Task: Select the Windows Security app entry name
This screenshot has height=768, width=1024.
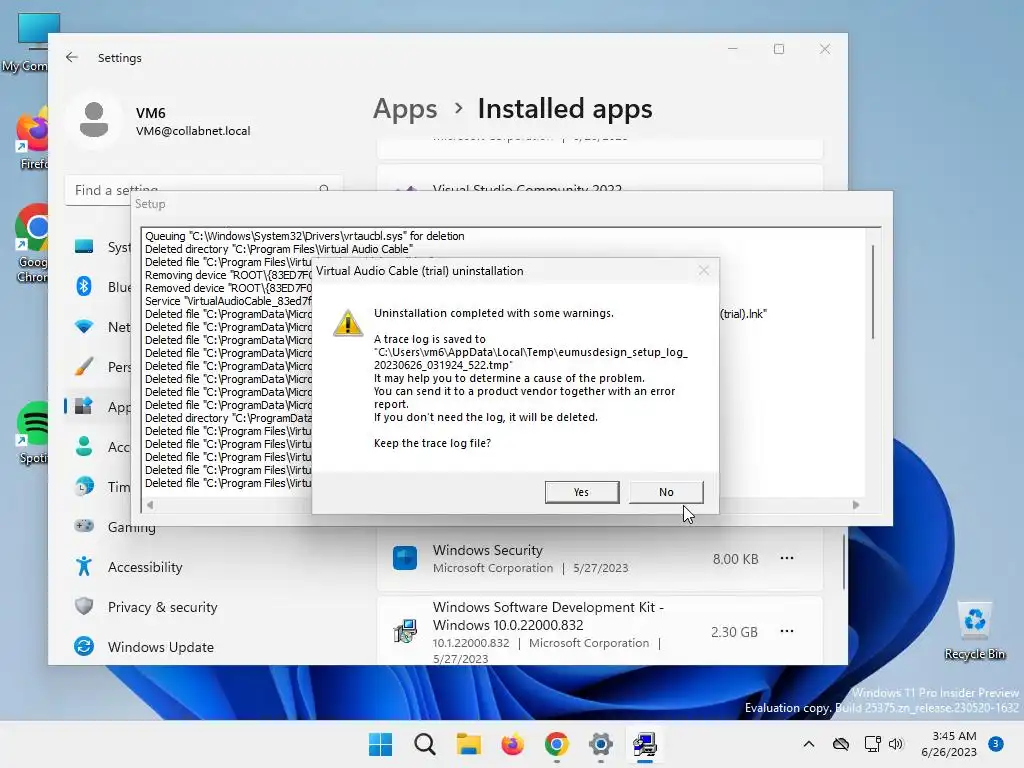Action: (487, 550)
